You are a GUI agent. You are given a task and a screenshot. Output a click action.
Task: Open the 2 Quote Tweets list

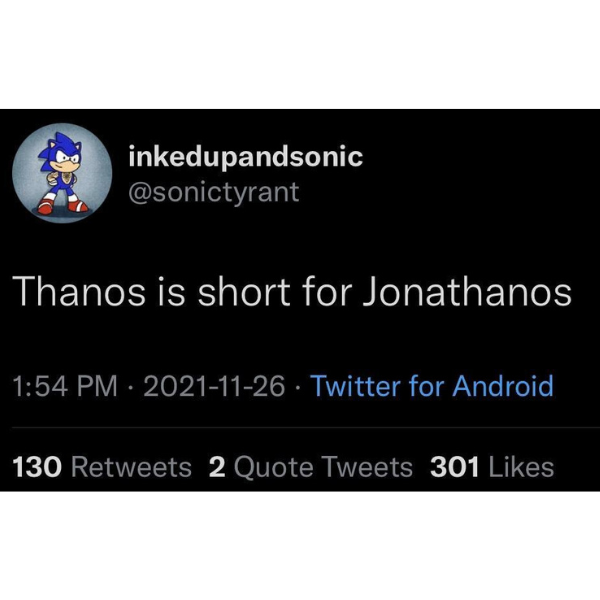click(x=311, y=467)
